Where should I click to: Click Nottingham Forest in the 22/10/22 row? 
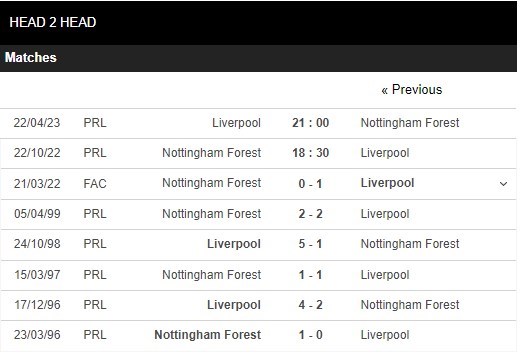click(212, 153)
